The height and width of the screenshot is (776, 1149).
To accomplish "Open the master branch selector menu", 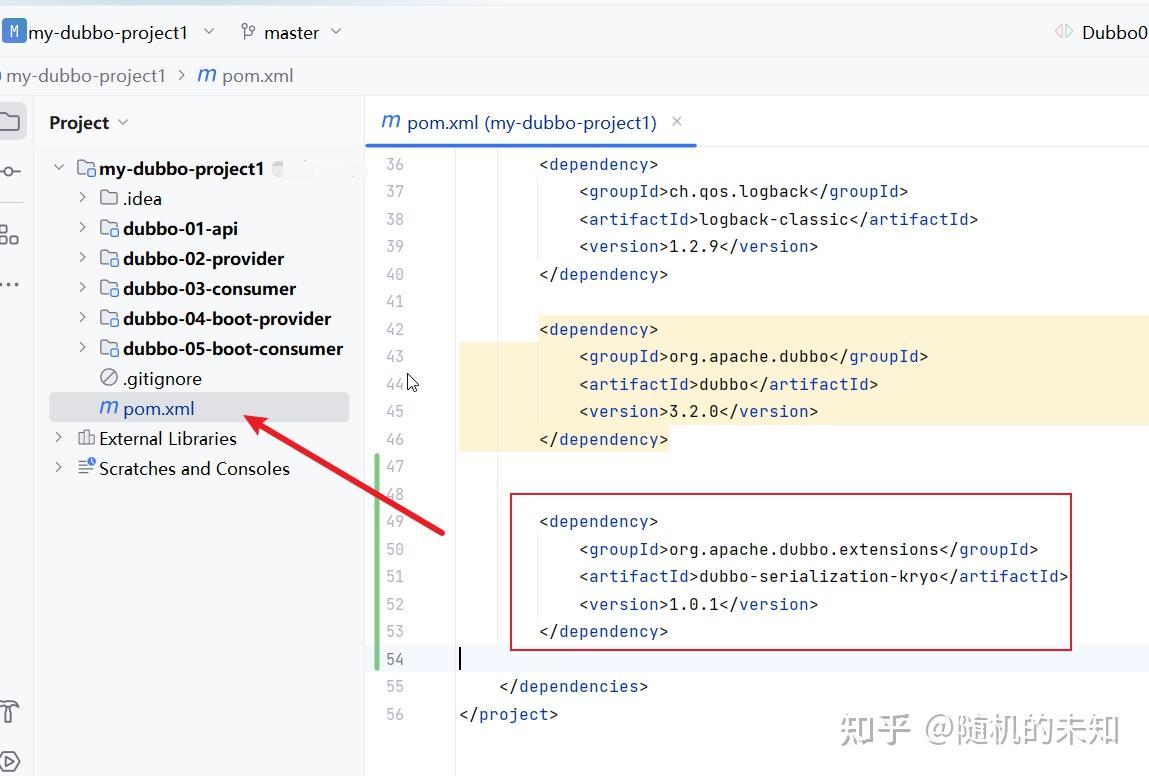I will pyautogui.click(x=290, y=31).
